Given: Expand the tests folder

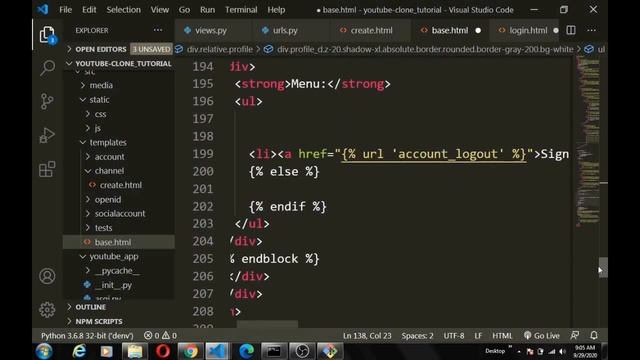Looking at the screenshot, I should tap(103, 228).
